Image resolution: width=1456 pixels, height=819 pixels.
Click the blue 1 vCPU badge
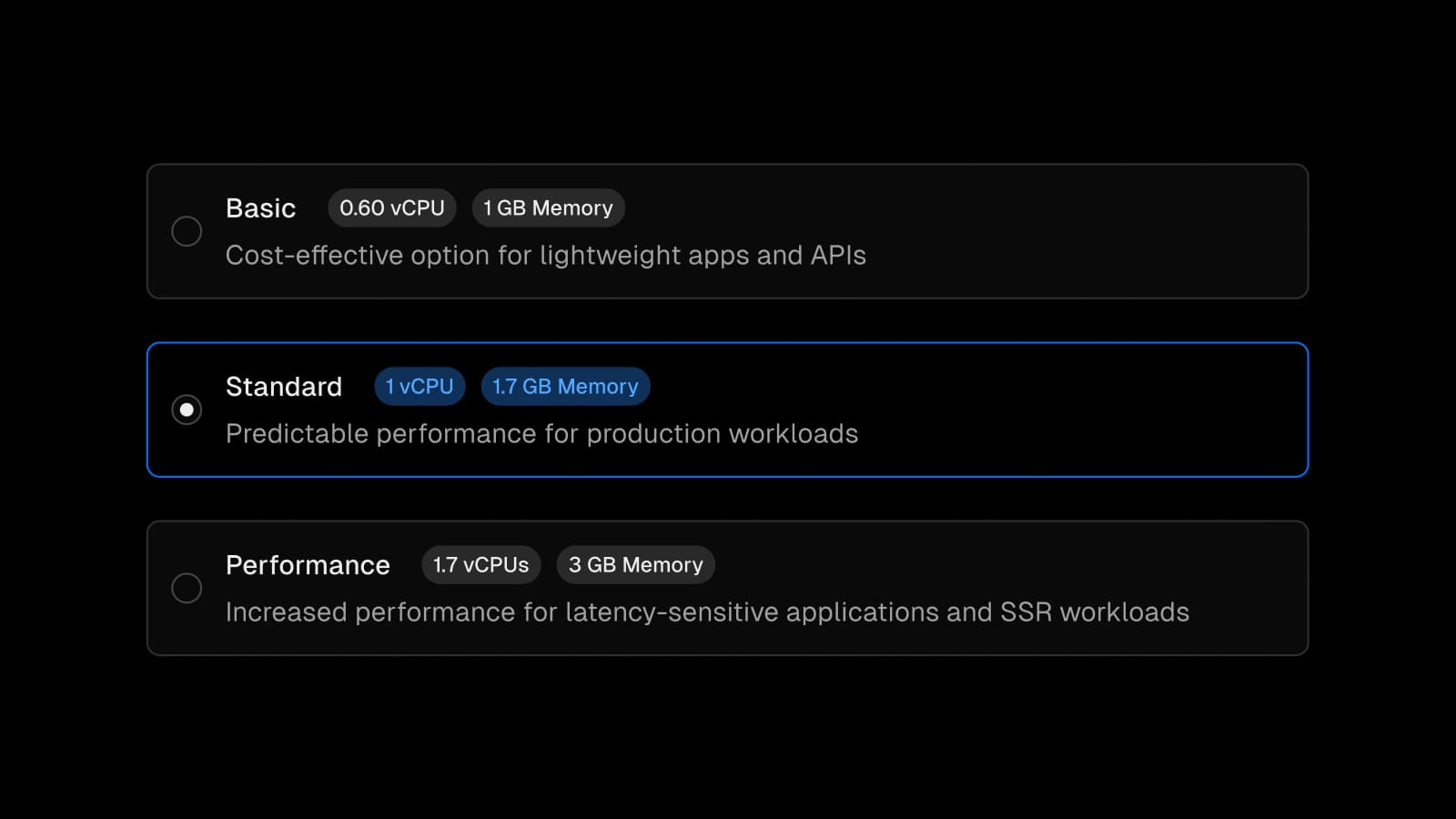coord(420,386)
